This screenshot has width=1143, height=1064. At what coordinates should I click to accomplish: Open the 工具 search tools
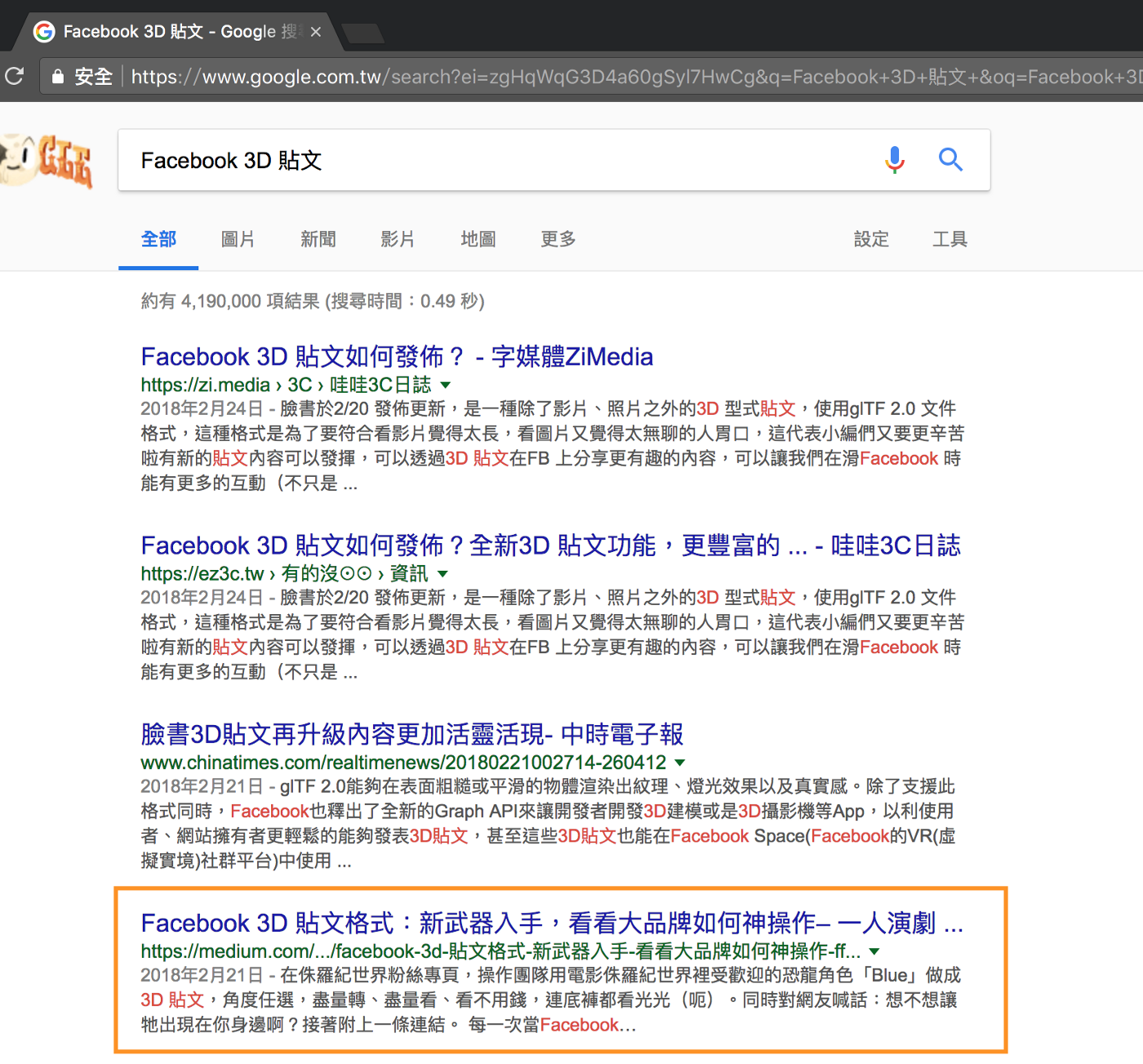950,239
